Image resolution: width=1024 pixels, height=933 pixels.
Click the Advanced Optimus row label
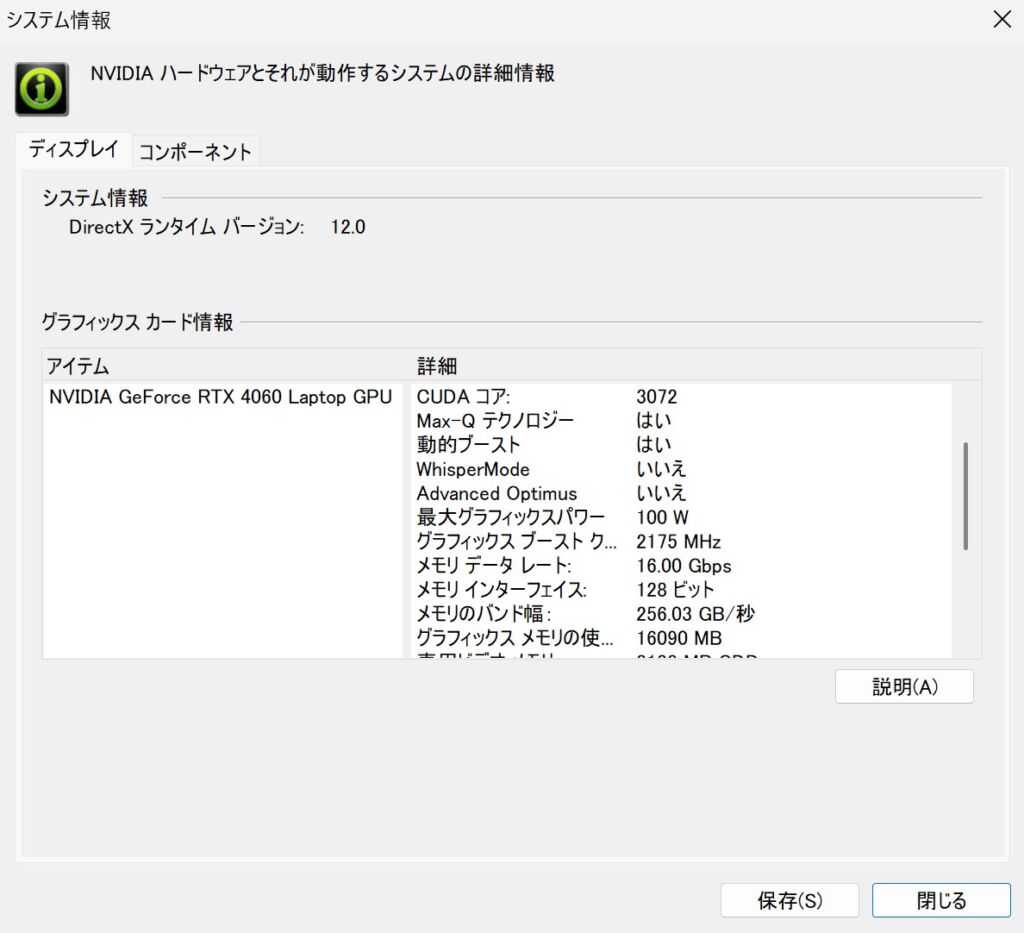[x=496, y=494]
